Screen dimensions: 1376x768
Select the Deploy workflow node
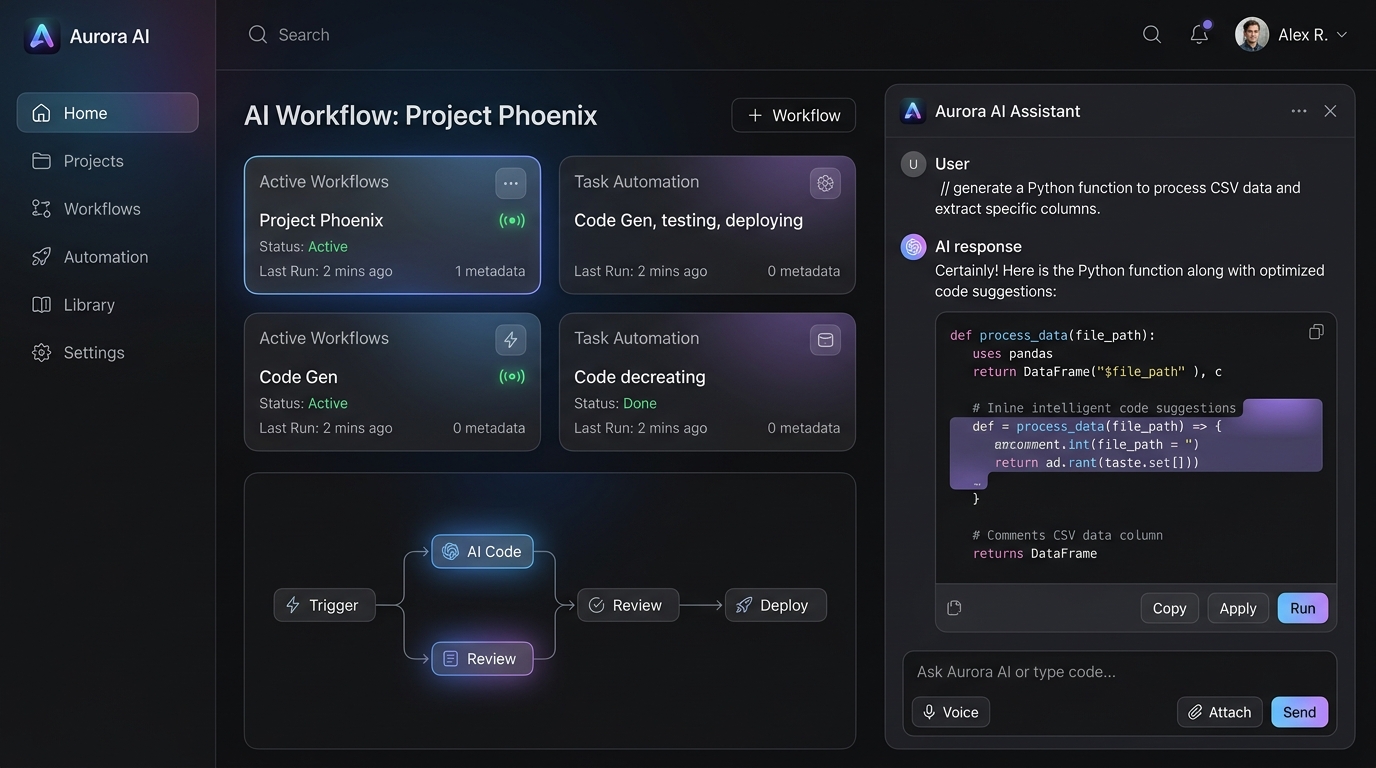point(776,605)
